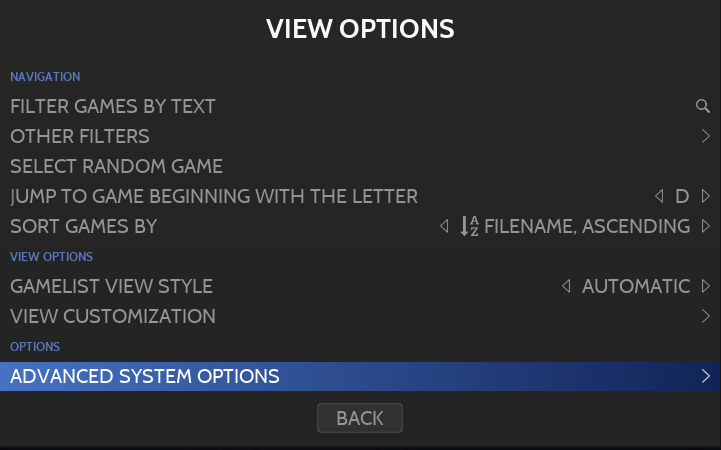Open Other Filters chevron arrow
The height and width of the screenshot is (450, 721).
tap(705, 136)
